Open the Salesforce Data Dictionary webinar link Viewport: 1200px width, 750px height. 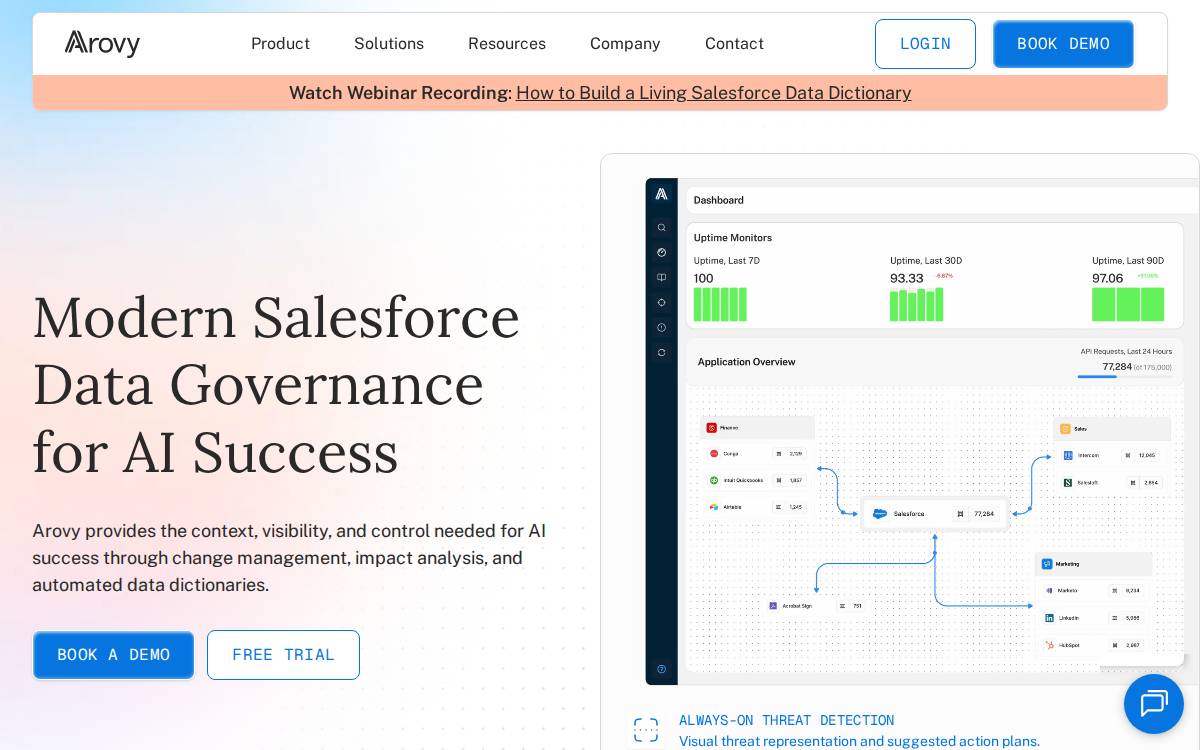(714, 93)
